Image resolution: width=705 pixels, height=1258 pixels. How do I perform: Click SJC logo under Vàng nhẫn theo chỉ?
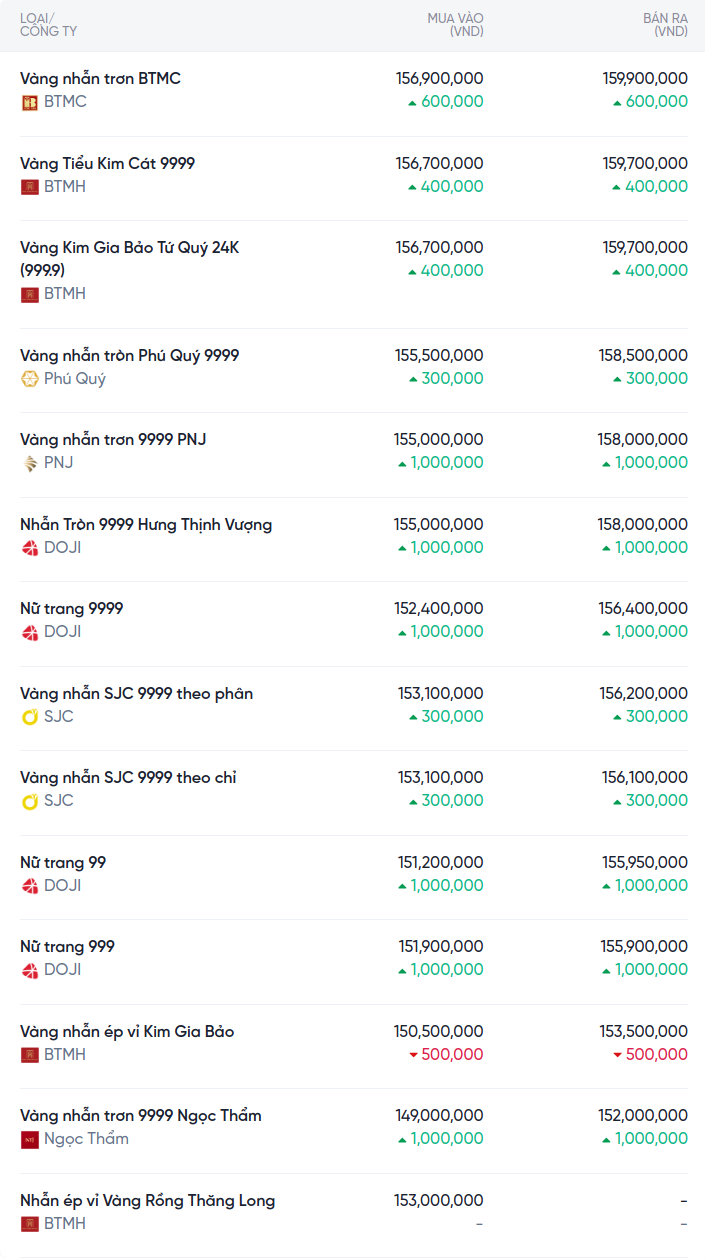pos(30,801)
